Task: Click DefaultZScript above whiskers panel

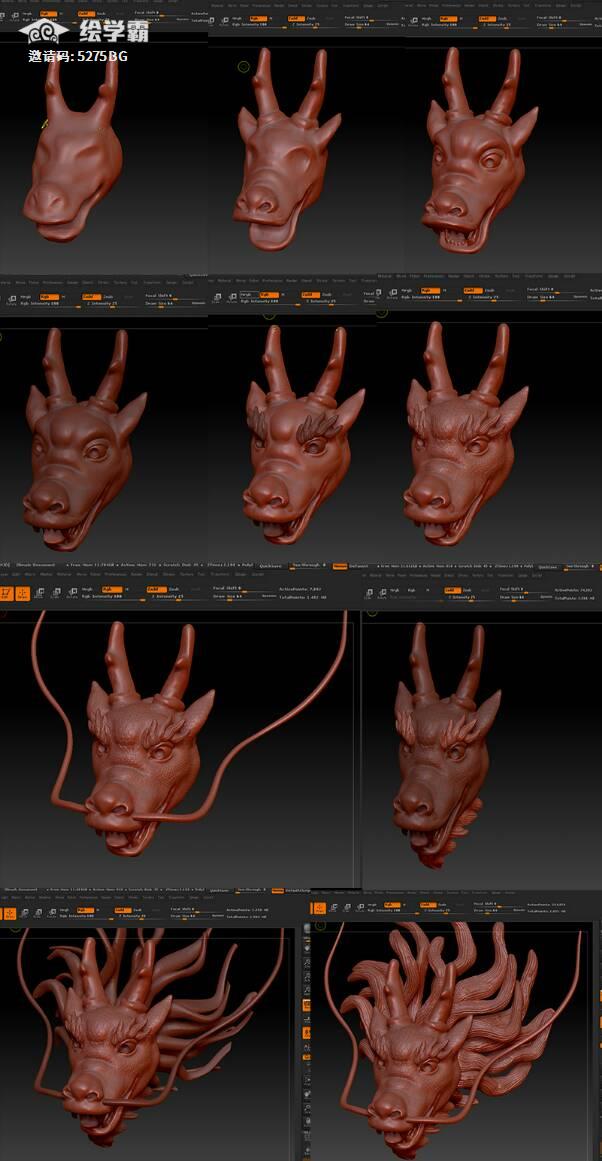Action: [357, 566]
